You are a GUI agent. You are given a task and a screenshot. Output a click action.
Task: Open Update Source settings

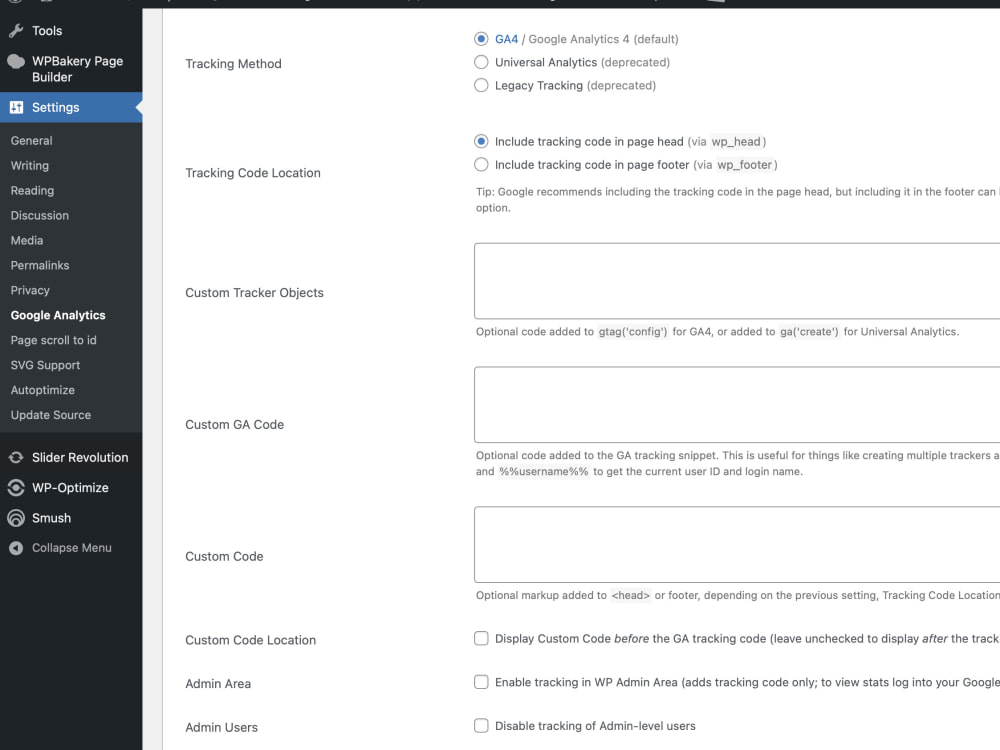click(50, 415)
